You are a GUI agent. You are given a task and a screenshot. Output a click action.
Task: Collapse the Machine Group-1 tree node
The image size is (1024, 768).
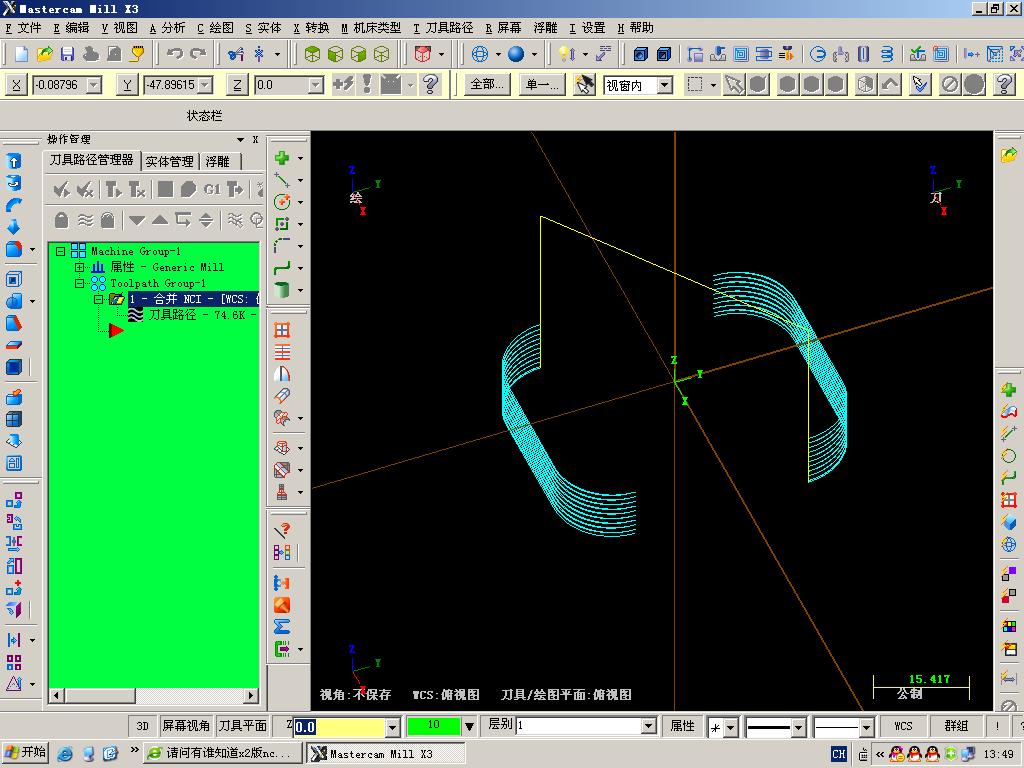click(60, 251)
